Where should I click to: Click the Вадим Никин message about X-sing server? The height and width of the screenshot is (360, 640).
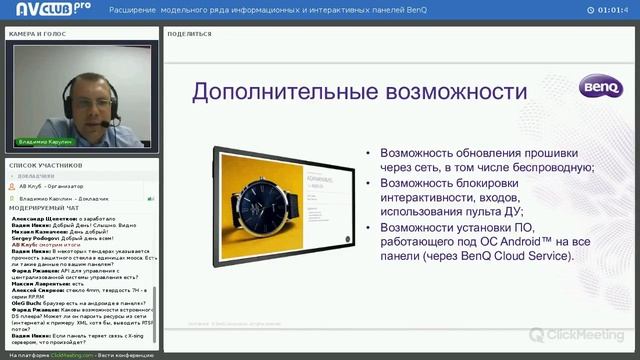coord(78,339)
